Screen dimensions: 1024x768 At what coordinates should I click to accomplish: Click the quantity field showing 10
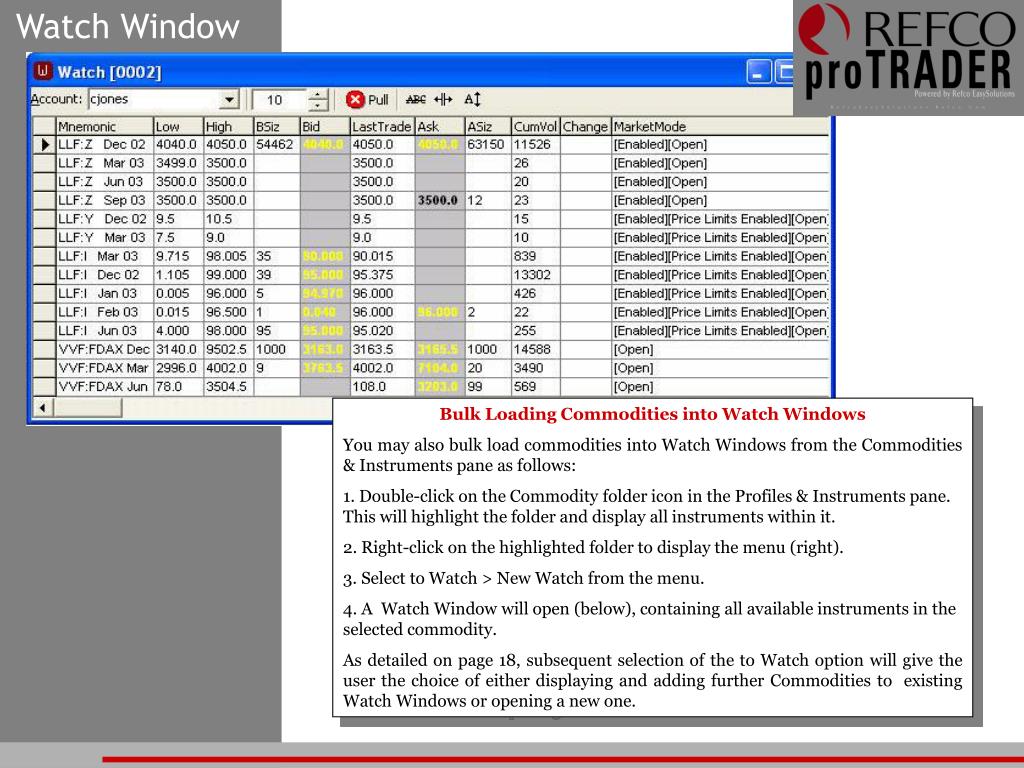(x=278, y=100)
